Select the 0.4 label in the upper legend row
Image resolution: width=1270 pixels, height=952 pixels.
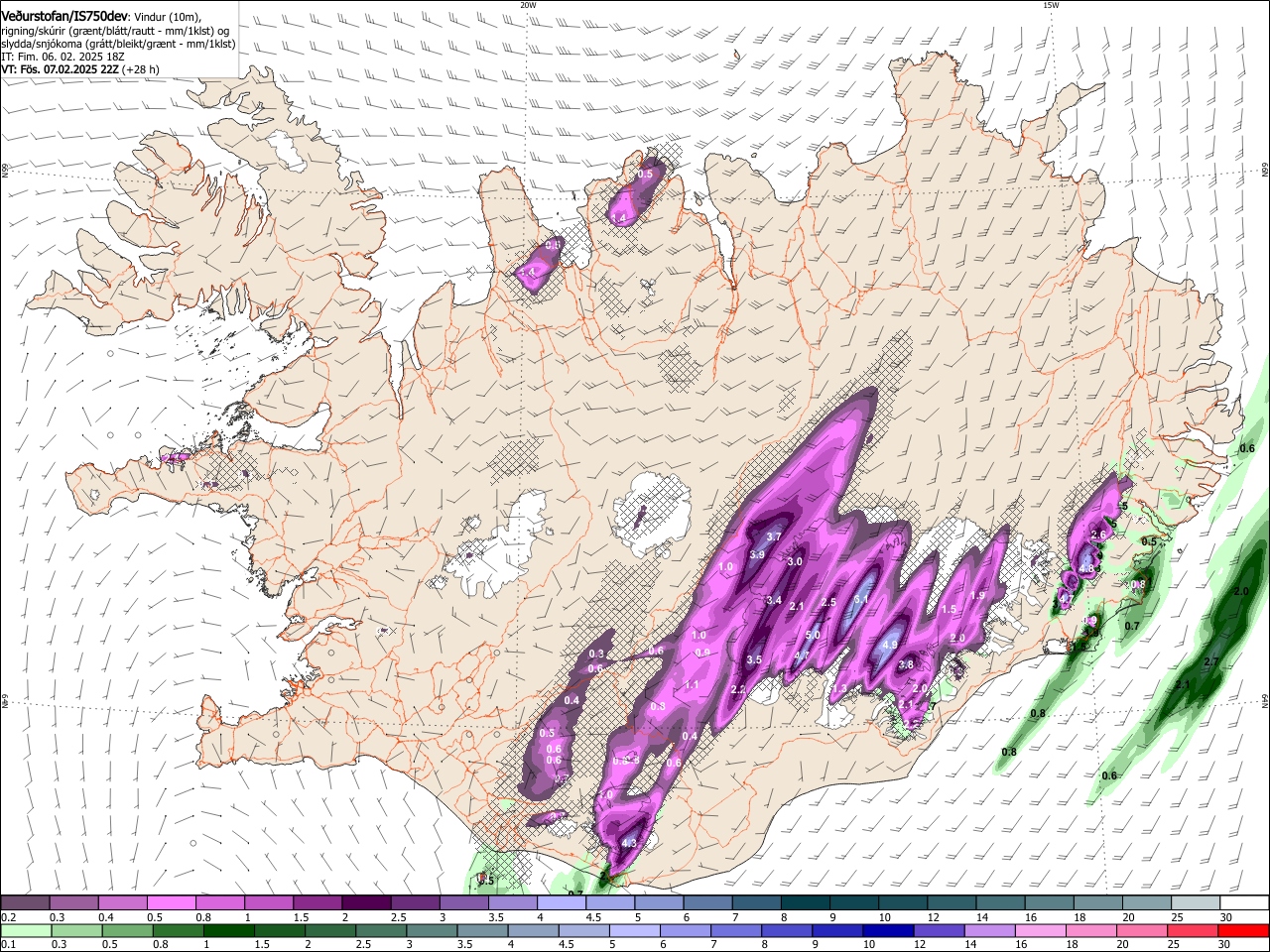[x=106, y=917]
